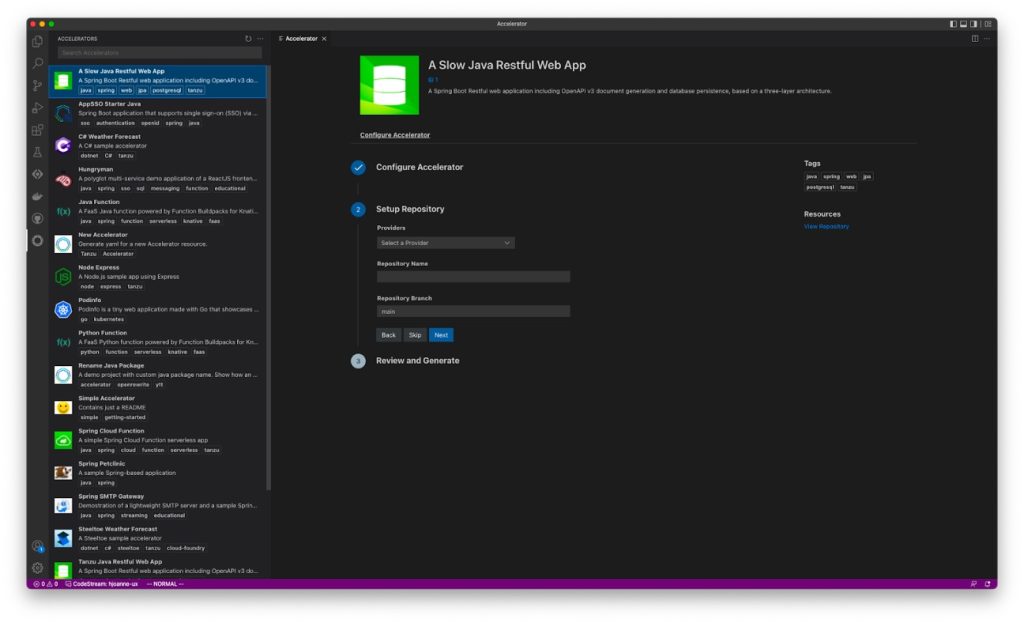
Task: Click the Search Accelerators field
Action: click(x=160, y=52)
